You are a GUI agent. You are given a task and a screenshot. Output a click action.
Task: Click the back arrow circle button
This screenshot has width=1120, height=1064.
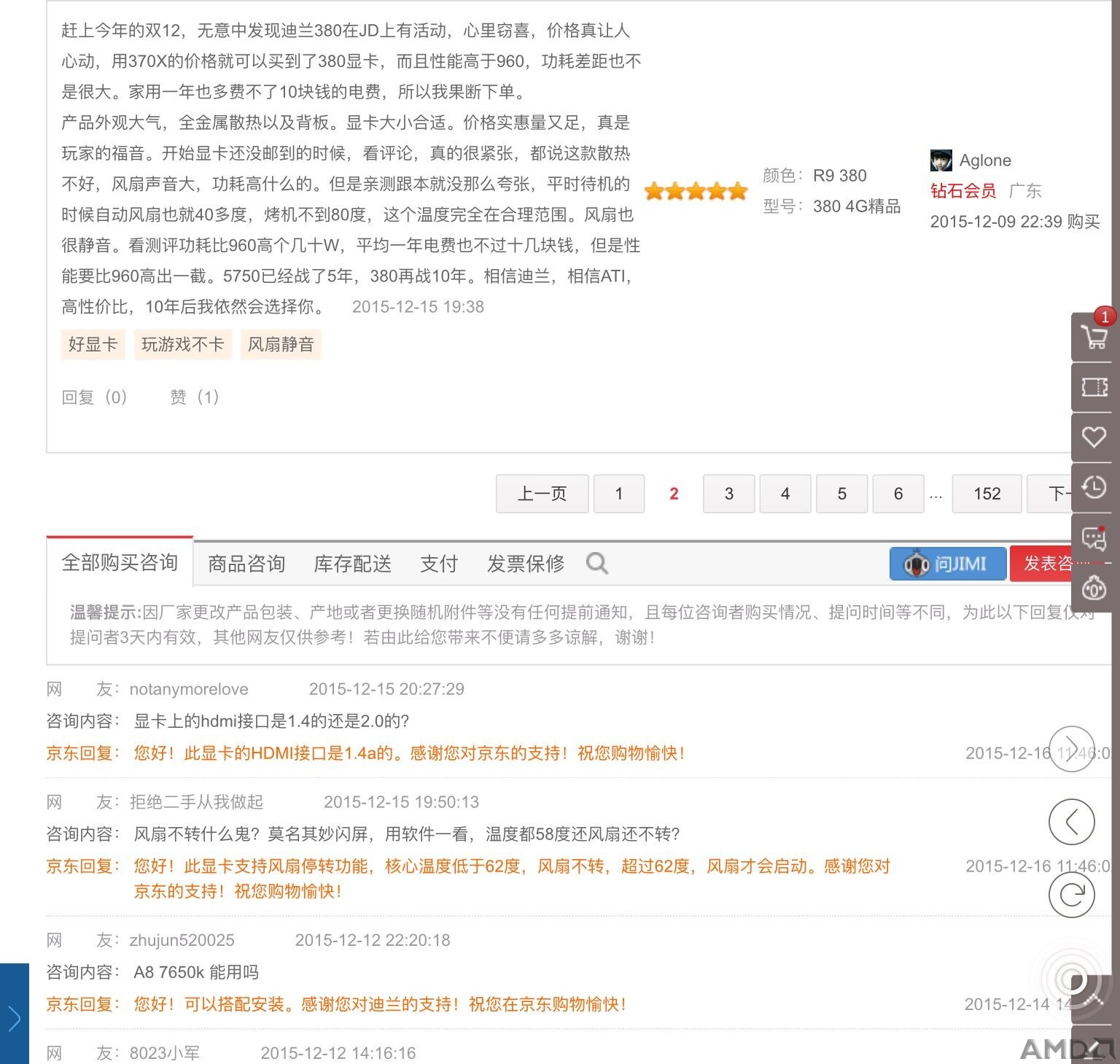pyautogui.click(x=1072, y=822)
